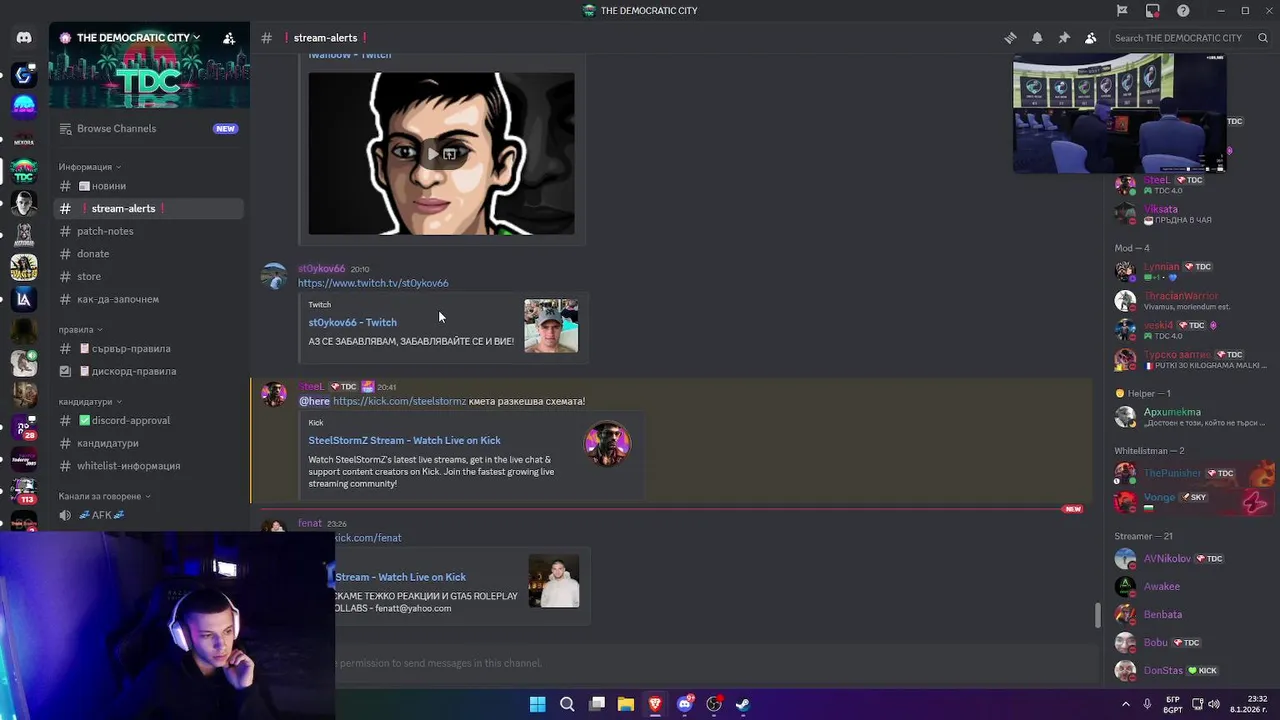
Task: Open Steam taskbar icon
Action: click(x=743, y=704)
